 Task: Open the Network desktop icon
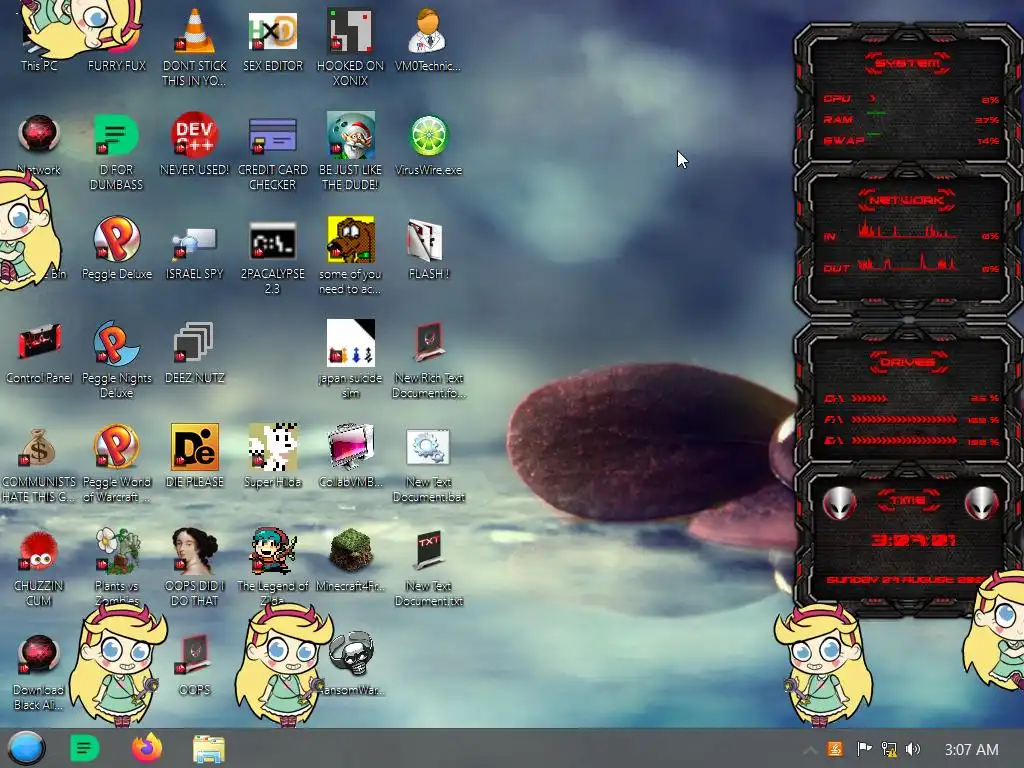39,135
